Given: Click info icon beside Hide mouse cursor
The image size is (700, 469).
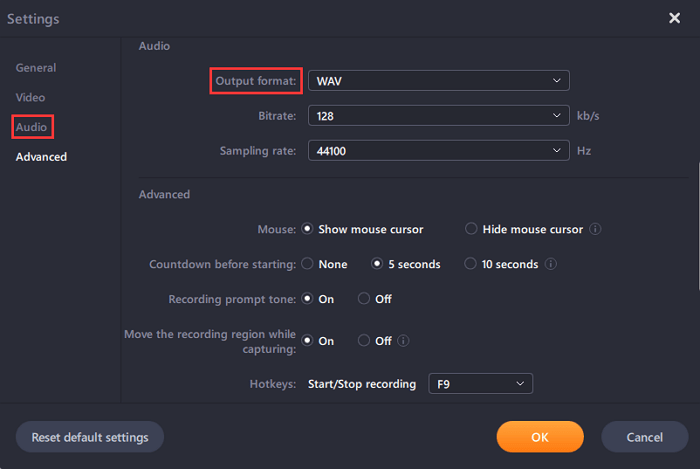Looking at the screenshot, I should coord(595,229).
